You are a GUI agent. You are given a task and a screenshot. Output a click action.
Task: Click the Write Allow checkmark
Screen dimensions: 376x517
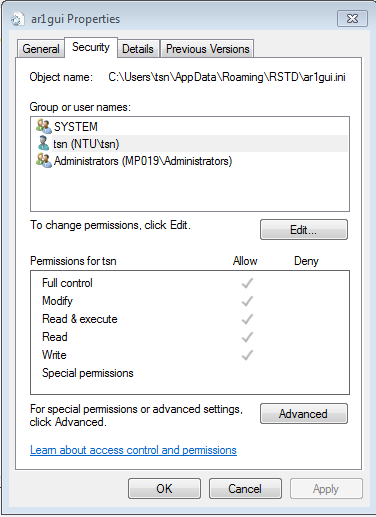tap(247, 355)
